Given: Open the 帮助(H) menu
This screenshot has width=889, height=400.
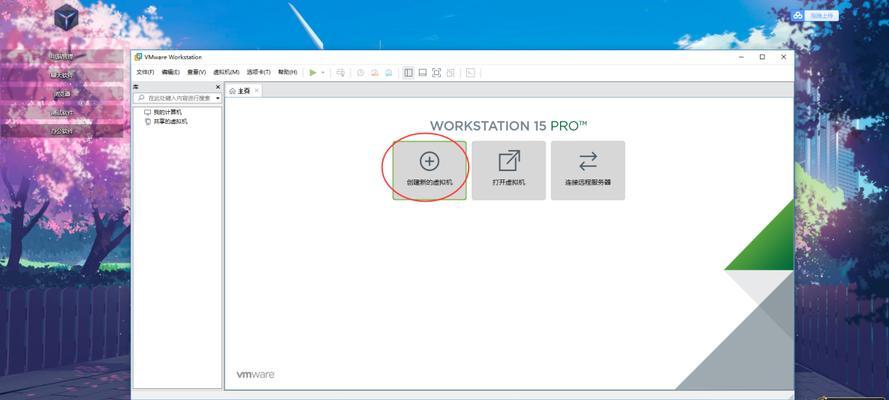Looking at the screenshot, I should point(287,73).
